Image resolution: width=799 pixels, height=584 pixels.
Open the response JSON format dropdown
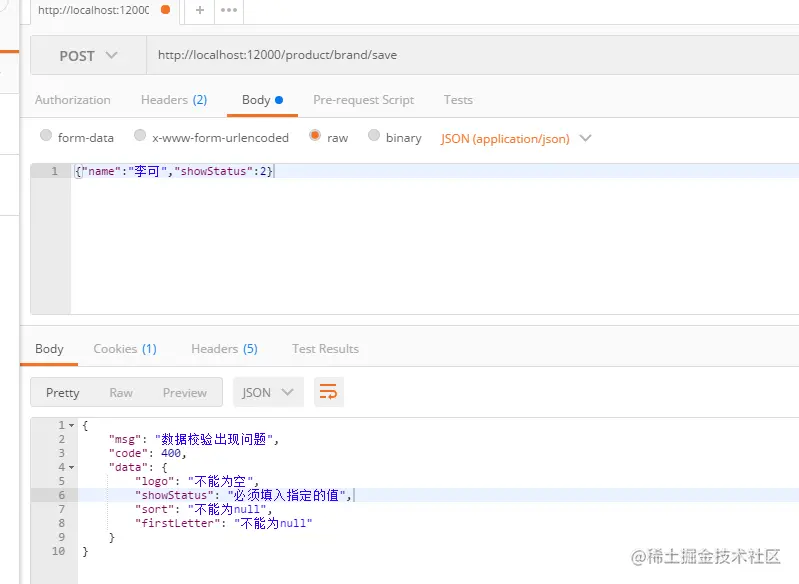[268, 392]
